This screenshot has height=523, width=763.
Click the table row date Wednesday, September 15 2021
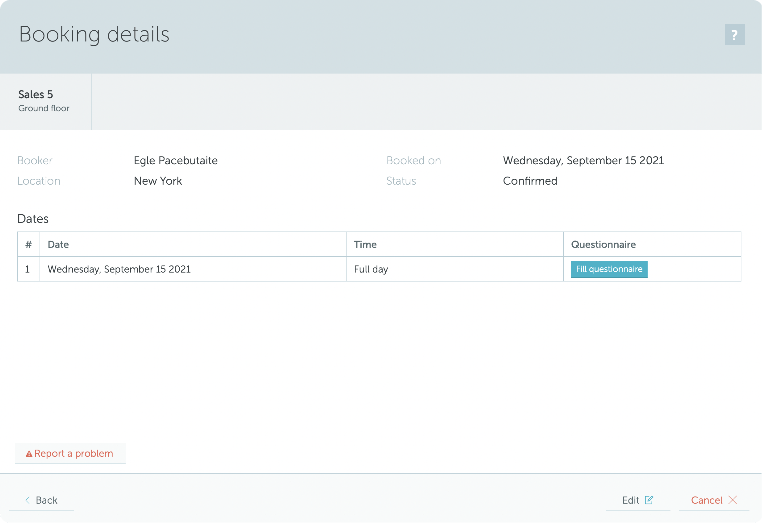[x=119, y=269]
